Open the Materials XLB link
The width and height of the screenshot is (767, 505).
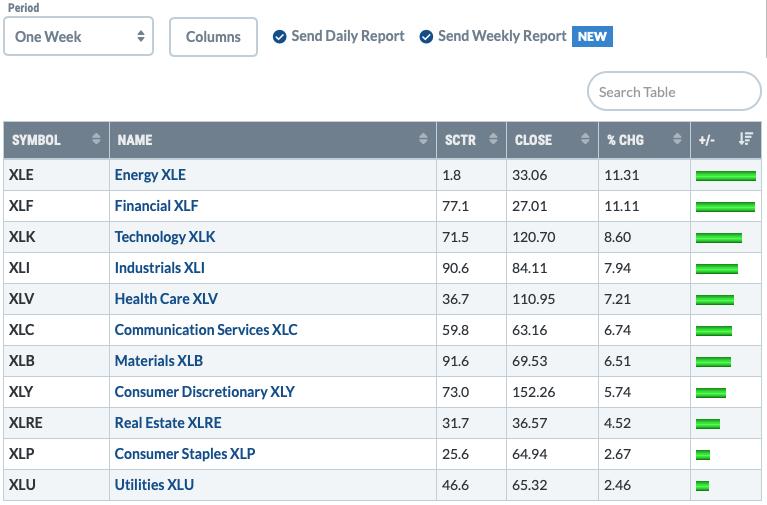click(159, 361)
